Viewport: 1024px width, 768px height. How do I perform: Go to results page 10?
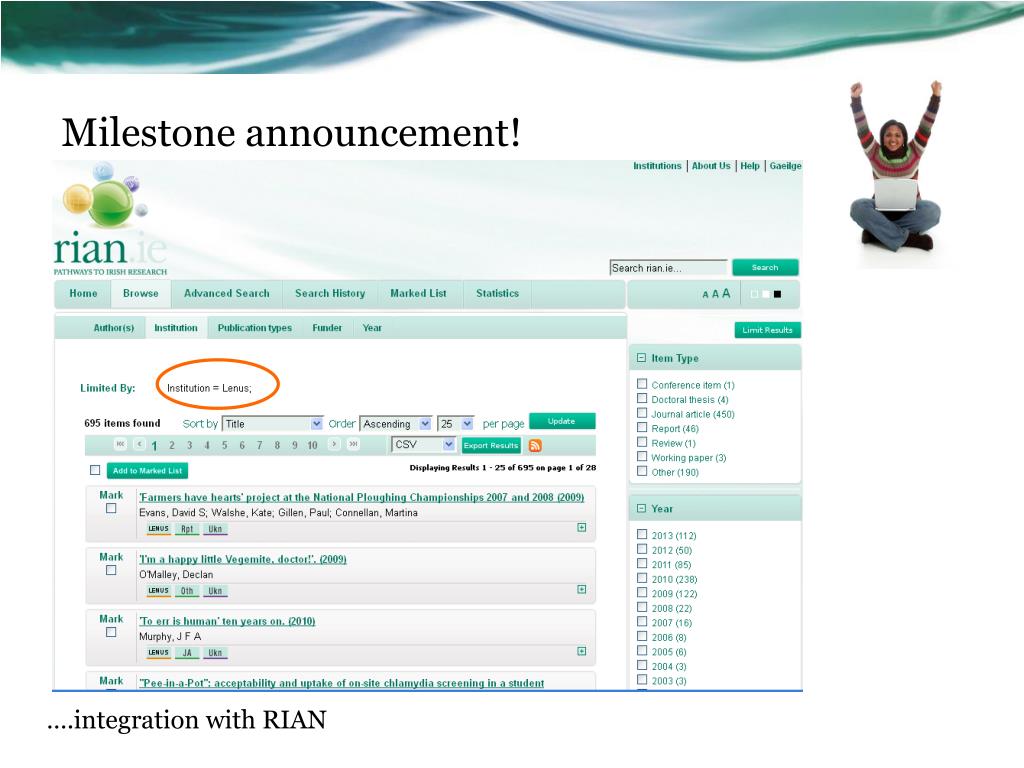pyautogui.click(x=312, y=445)
